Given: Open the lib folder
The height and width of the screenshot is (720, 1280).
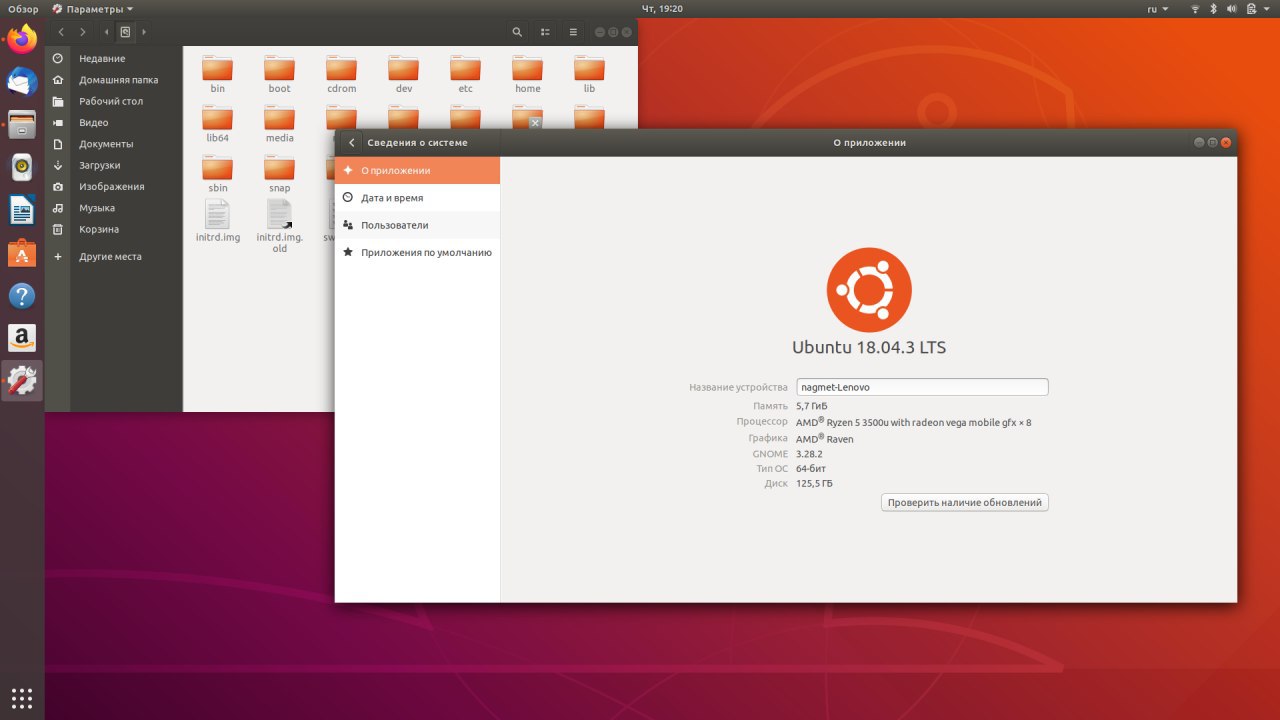Looking at the screenshot, I should [589, 74].
